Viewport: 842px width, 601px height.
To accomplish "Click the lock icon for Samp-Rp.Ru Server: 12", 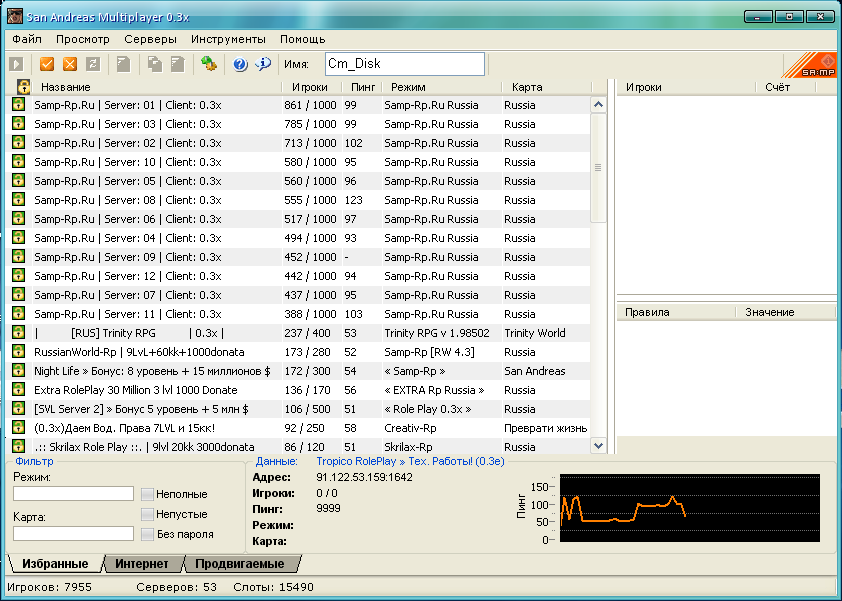I will click(19, 276).
